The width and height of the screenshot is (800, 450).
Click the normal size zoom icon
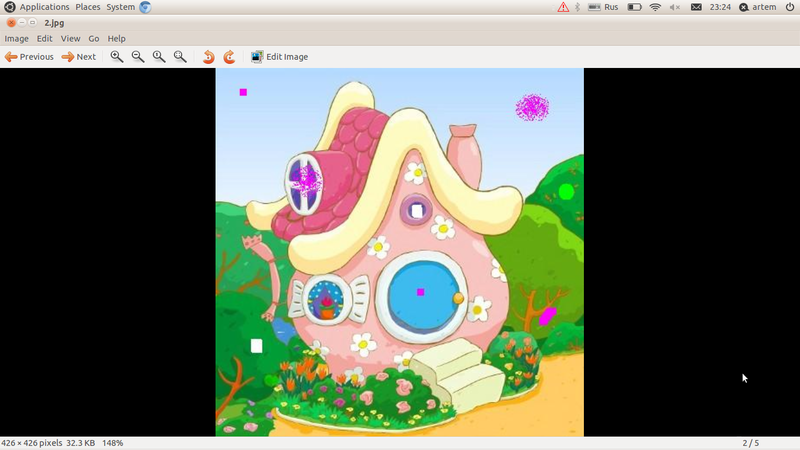[x=159, y=57]
